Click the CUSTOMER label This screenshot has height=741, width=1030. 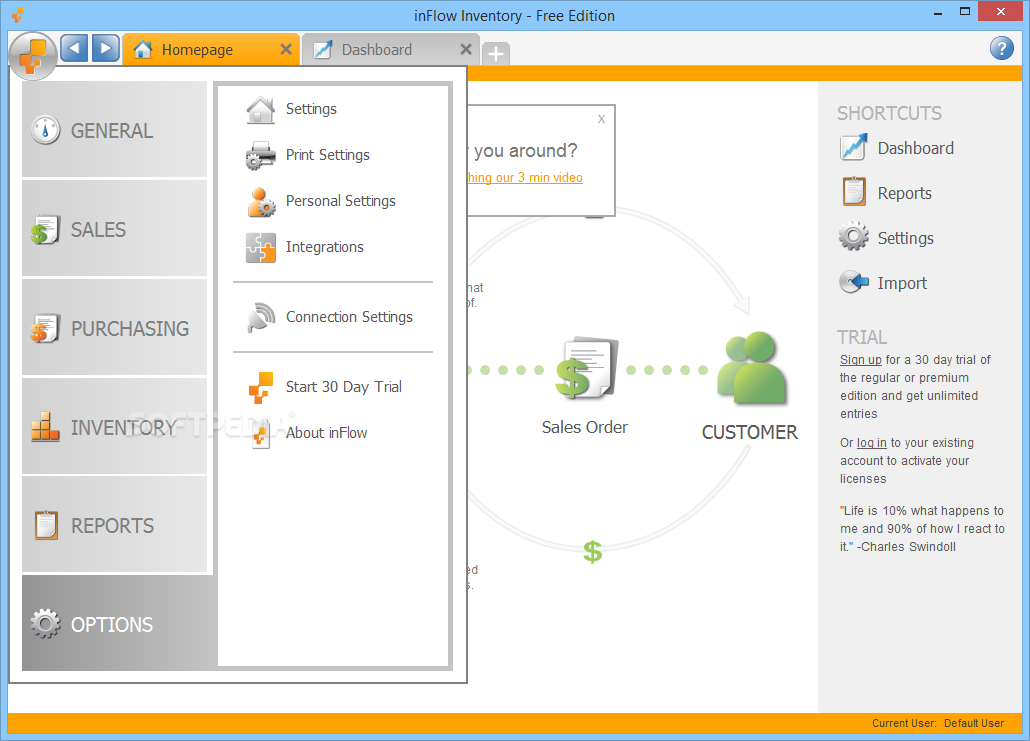point(750,432)
